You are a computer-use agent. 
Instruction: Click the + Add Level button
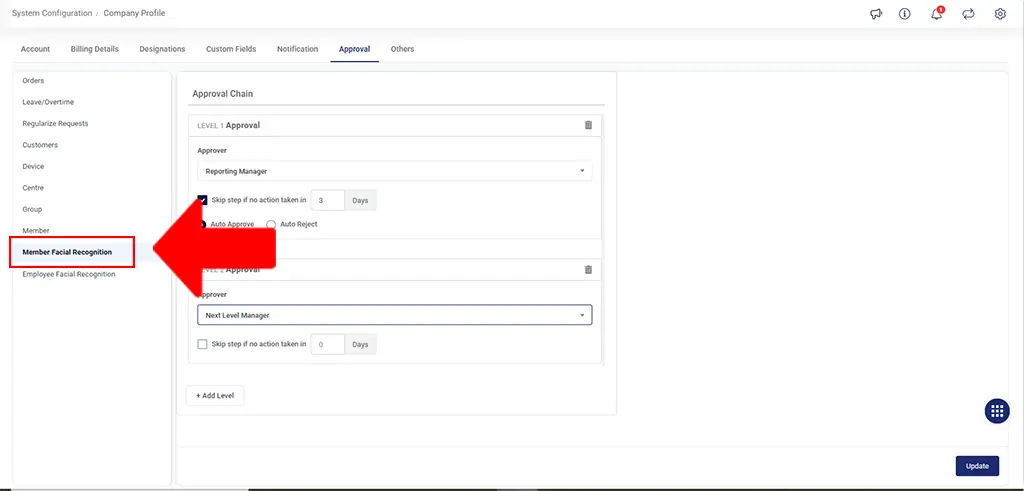click(x=215, y=396)
